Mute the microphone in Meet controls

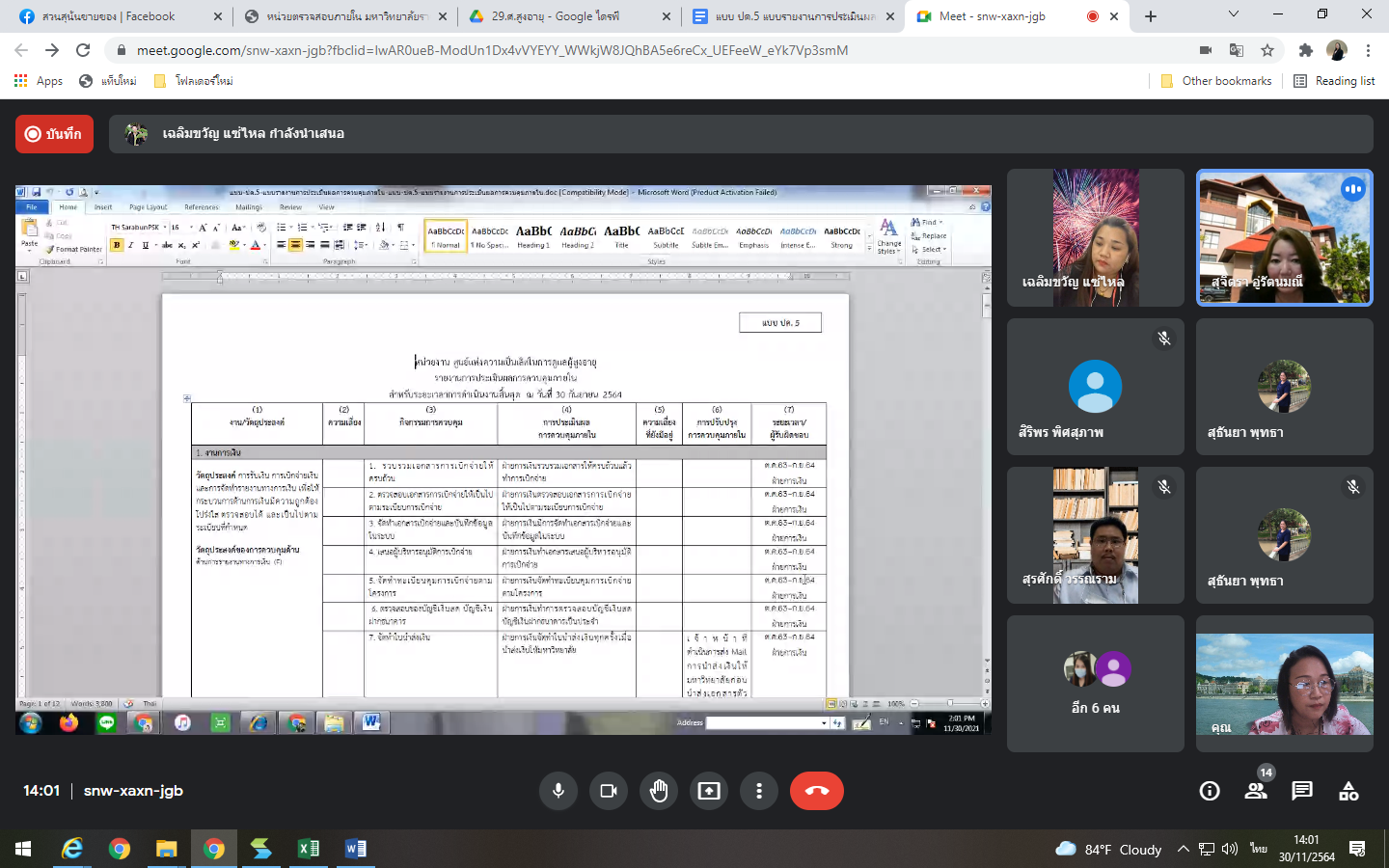558,791
